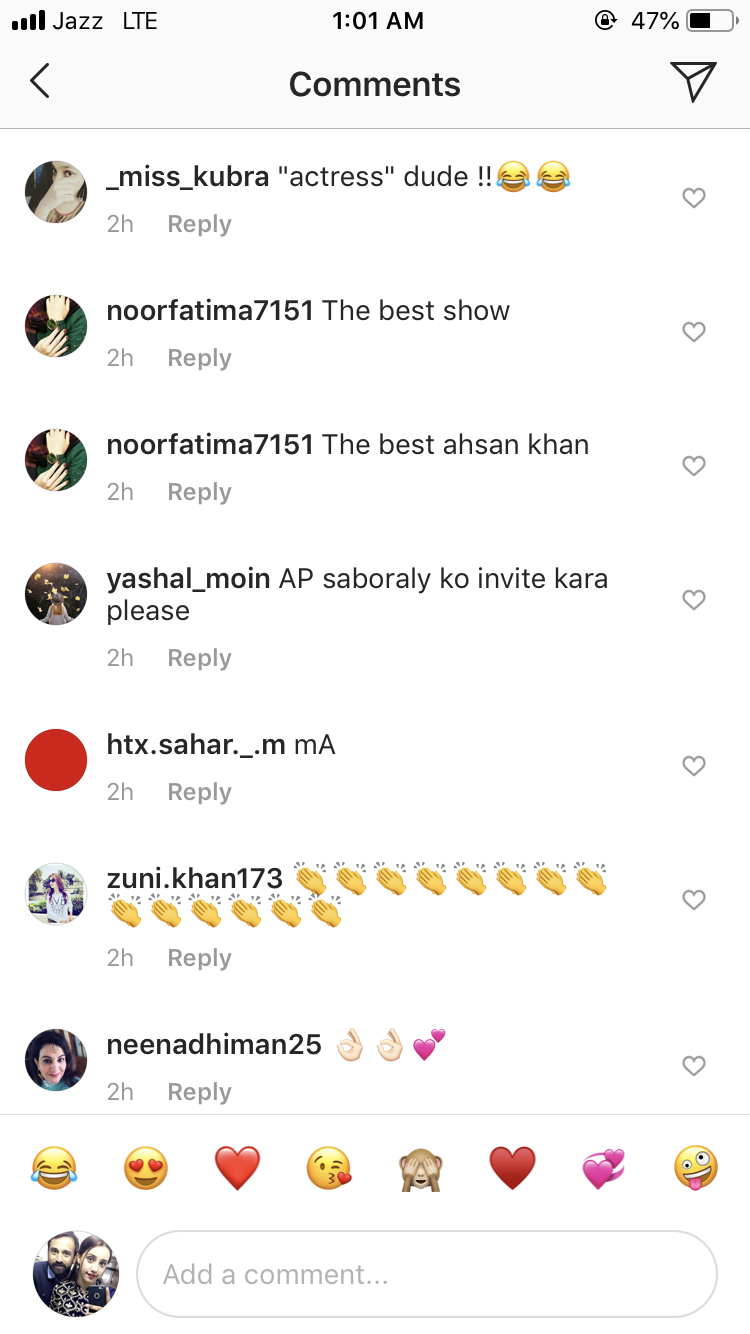Reply to neenadhiman25's comment
The width and height of the screenshot is (750, 1334).
pyautogui.click(x=199, y=1092)
